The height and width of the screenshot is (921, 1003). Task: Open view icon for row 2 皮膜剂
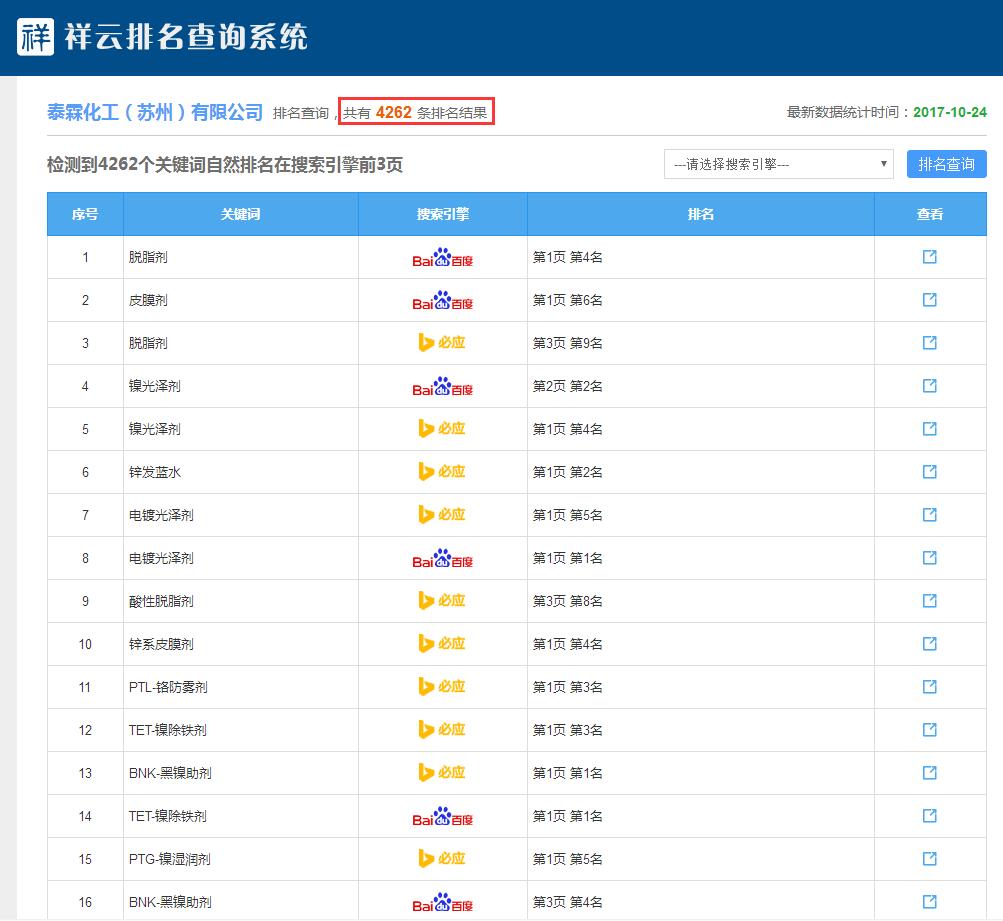(x=929, y=299)
